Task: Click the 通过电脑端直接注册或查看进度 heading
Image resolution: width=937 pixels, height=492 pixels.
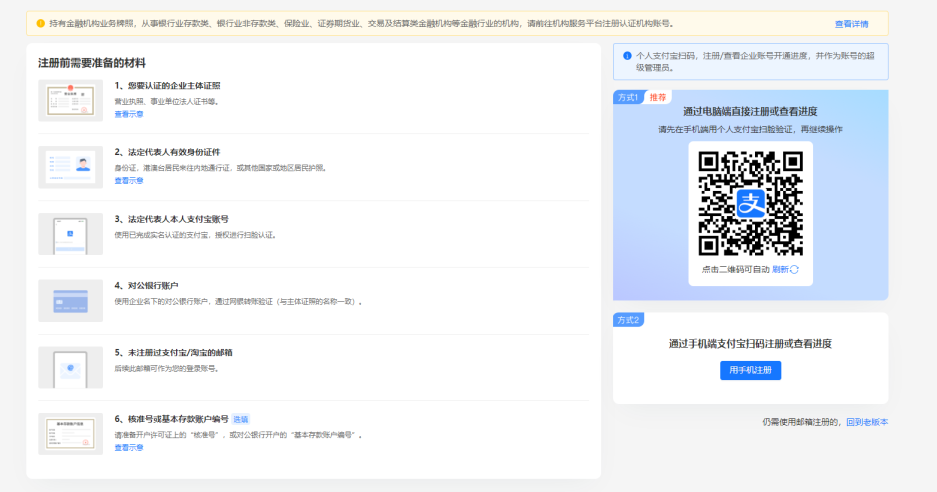Action: pyautogui.click(x=751, y=111)
